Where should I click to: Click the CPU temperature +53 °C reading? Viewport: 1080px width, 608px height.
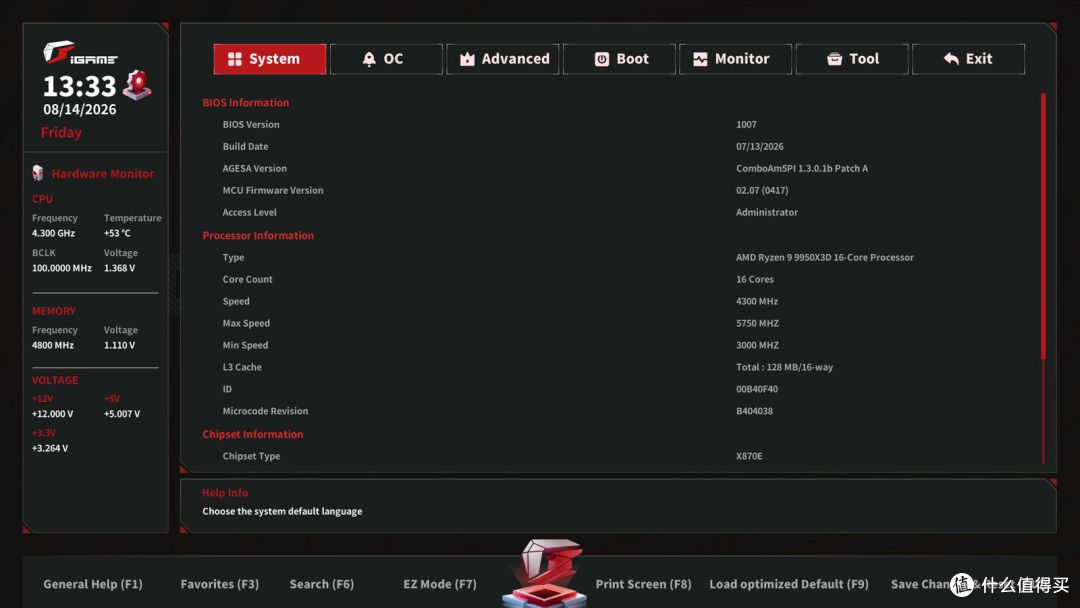pos(117,233)
